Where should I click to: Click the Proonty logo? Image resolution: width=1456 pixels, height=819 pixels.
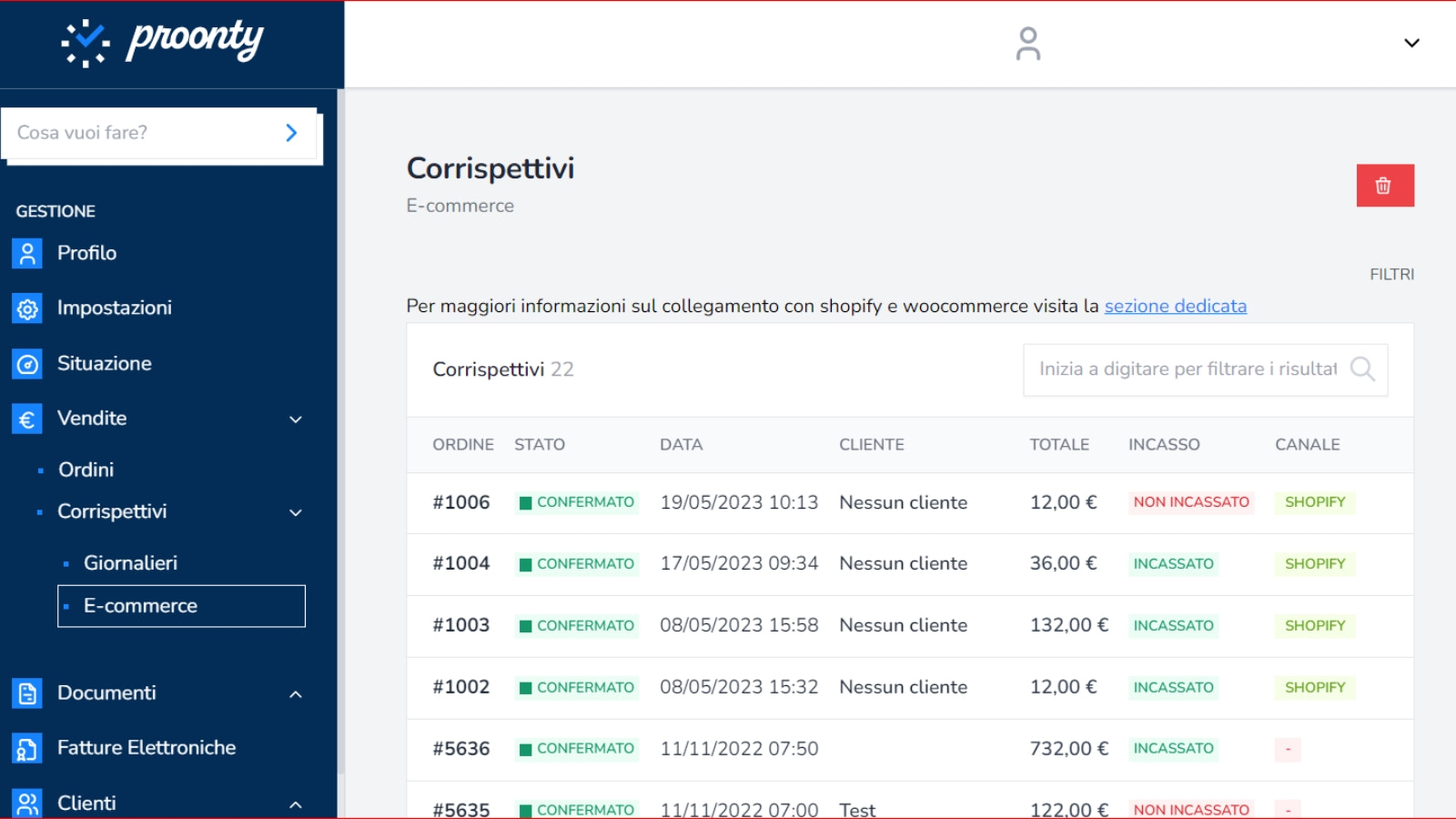(162, 42)
